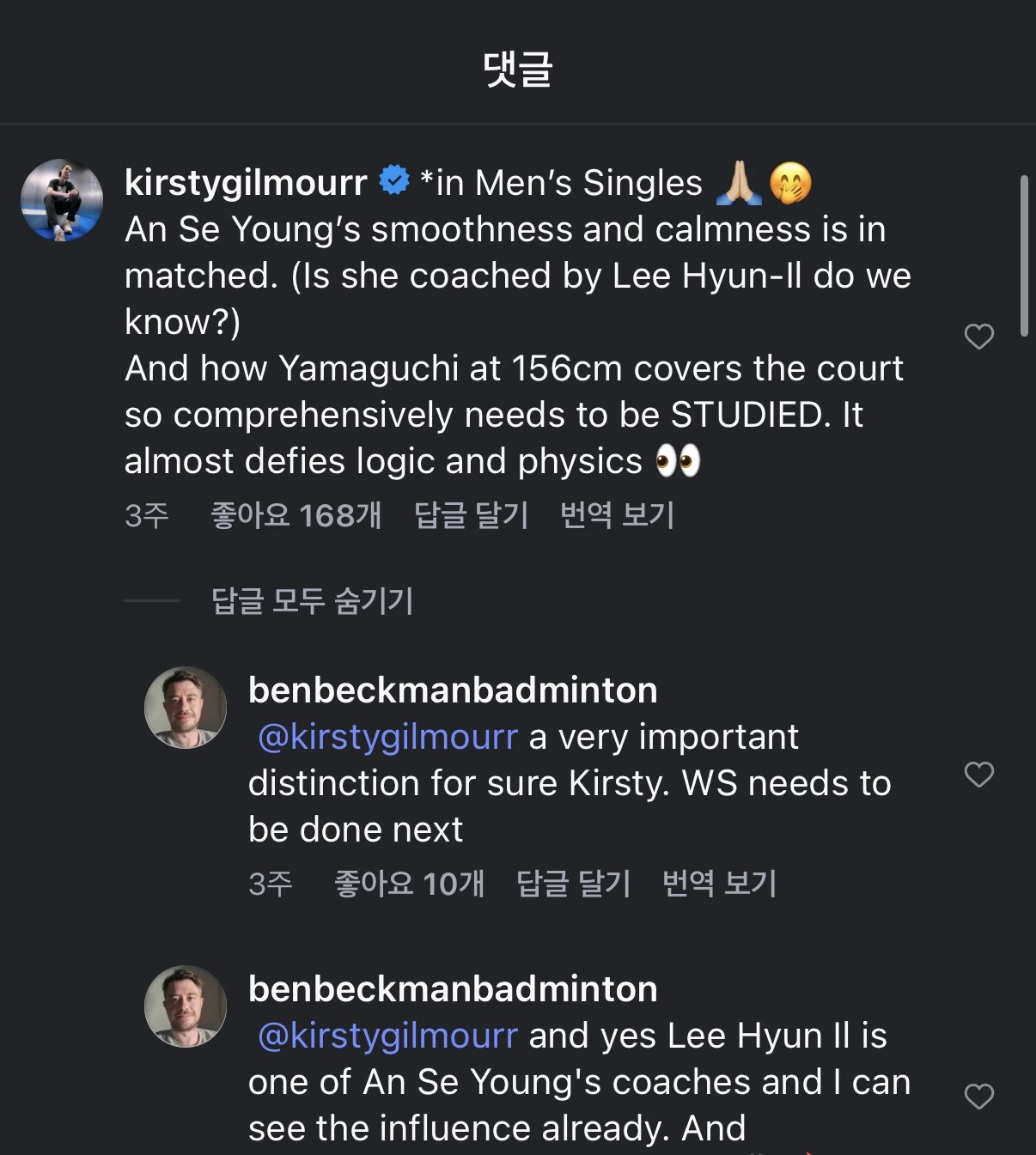
Task: Open benbeckmanbadminton username in first reply
Action: tap(453, 690)
